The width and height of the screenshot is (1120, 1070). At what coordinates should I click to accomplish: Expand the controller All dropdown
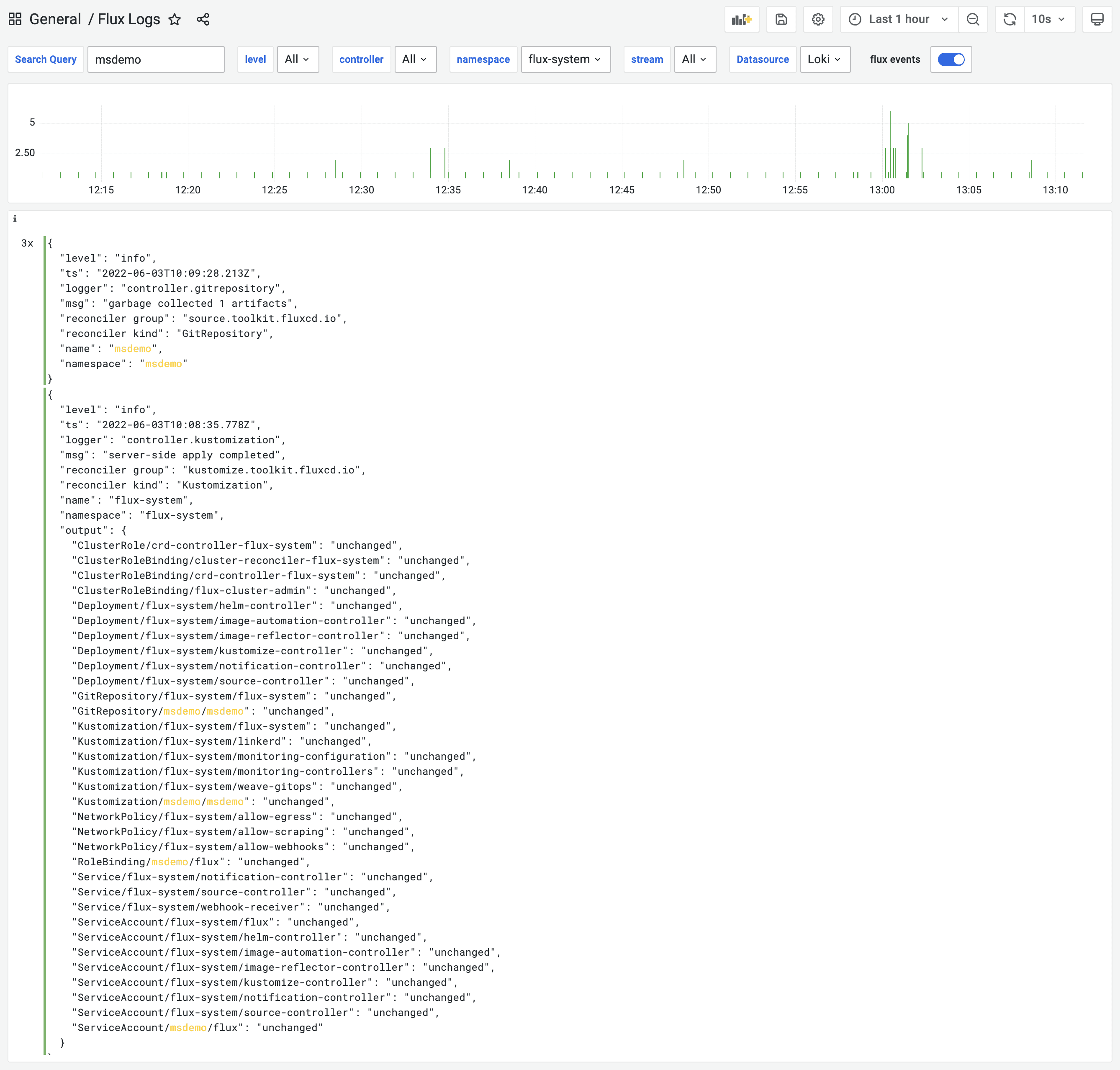tap(415, 59)
